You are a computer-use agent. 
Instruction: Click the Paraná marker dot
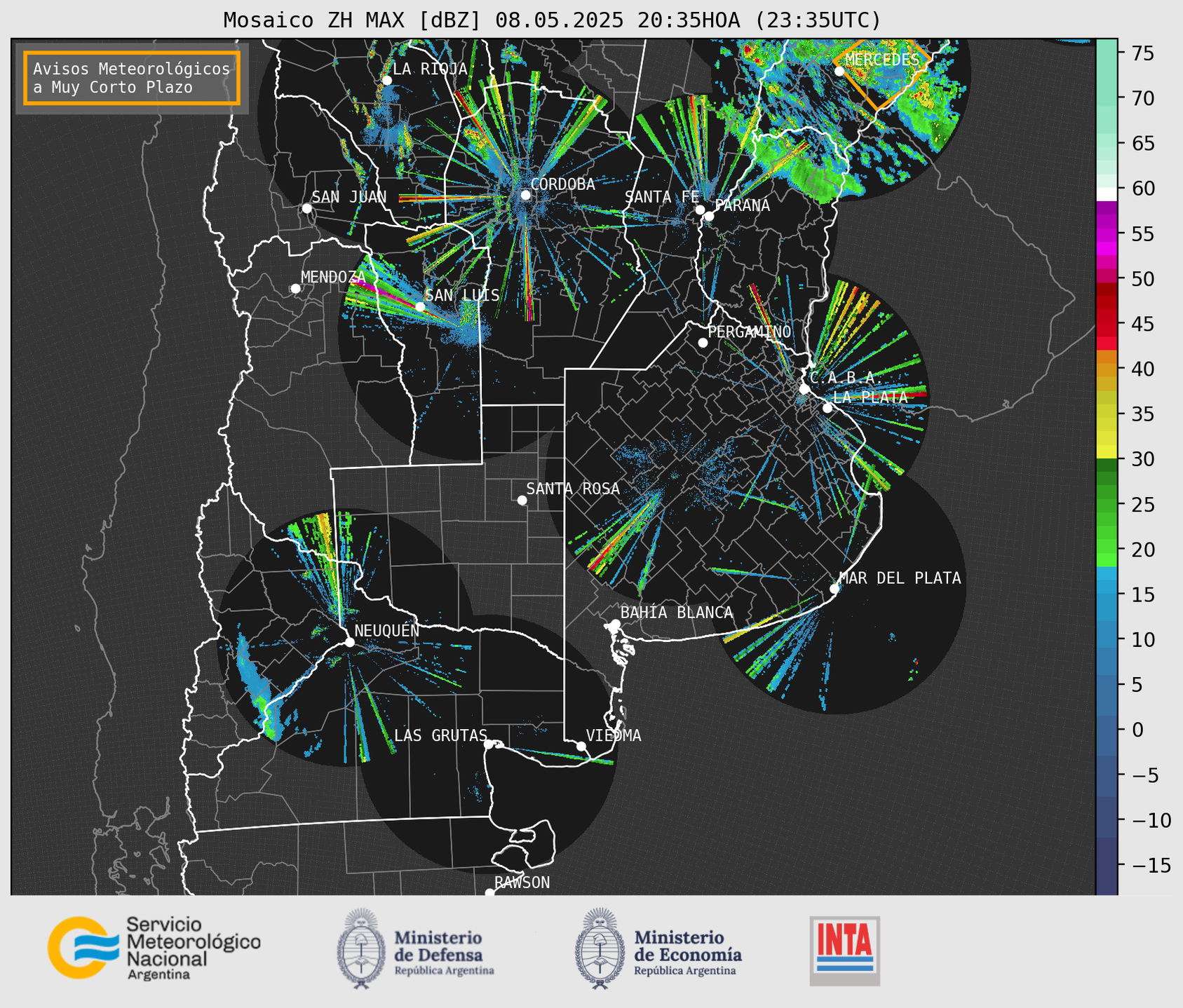[x=709, y=216]
